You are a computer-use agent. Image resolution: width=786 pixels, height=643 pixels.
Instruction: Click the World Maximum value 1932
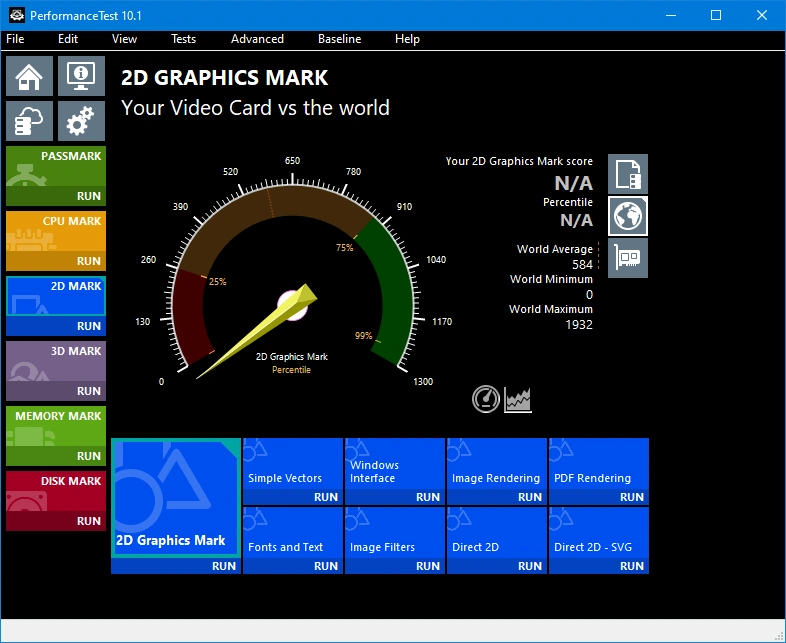pos(579,325)
